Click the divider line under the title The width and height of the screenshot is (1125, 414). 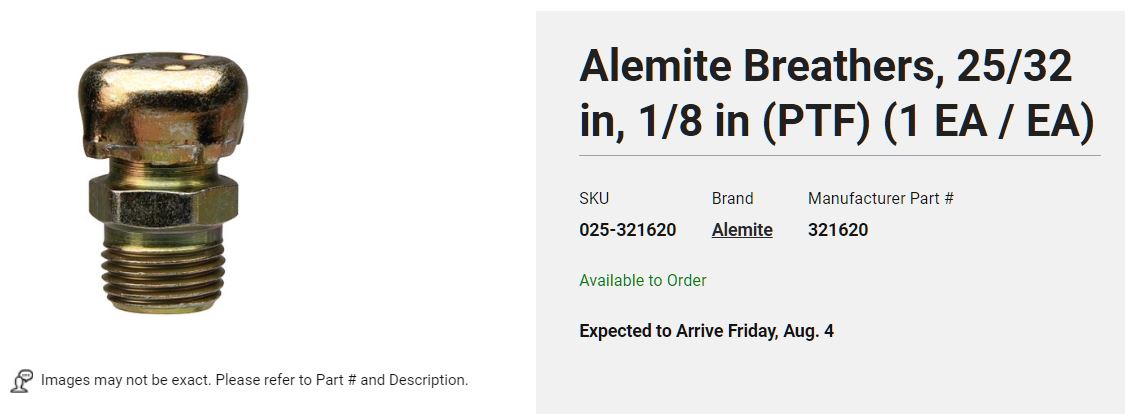(839, 155)
